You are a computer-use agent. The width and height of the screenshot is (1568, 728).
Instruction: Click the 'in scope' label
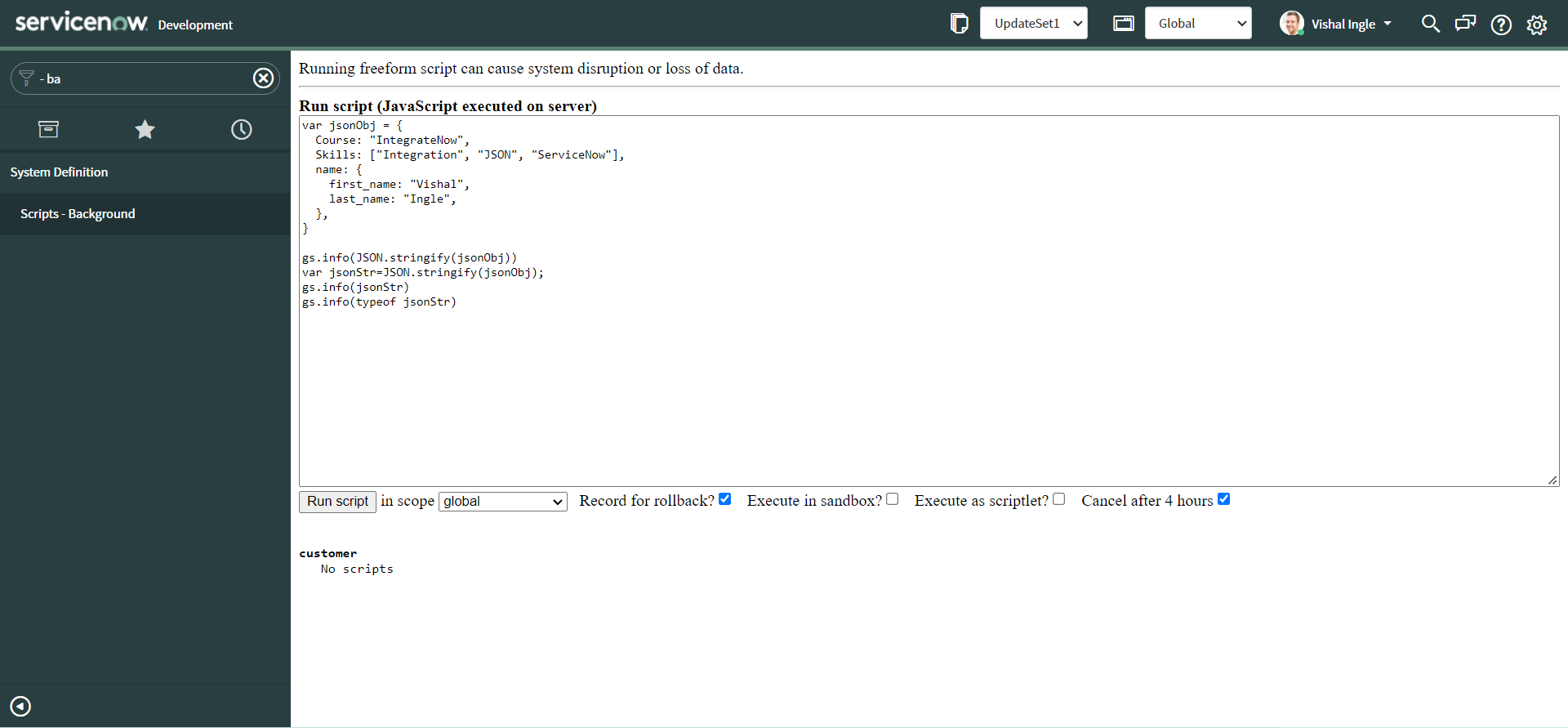pyautogui.click(x=408, y=501)
